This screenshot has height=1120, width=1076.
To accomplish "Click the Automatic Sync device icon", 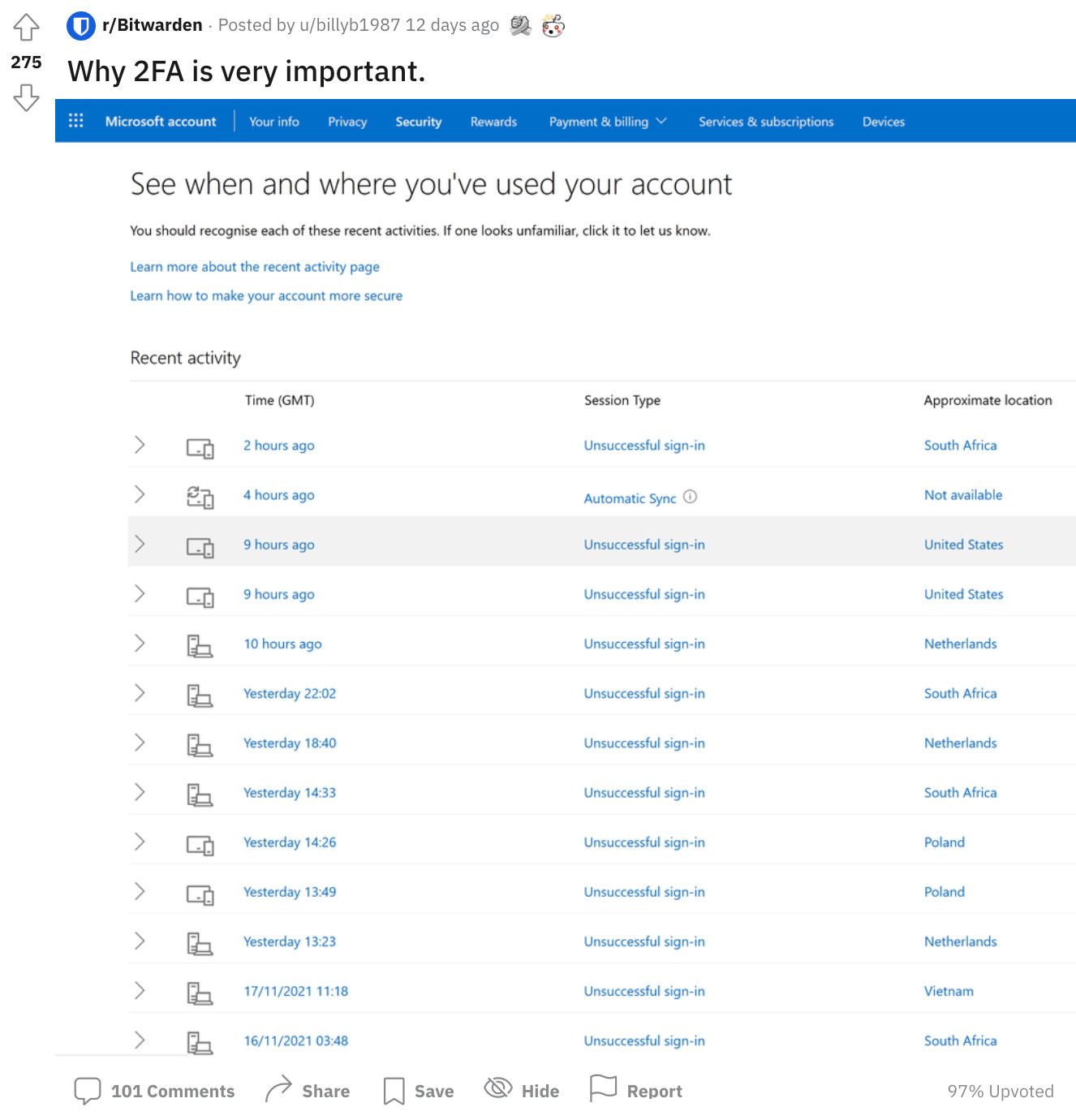I will click(x=200, y=497).
